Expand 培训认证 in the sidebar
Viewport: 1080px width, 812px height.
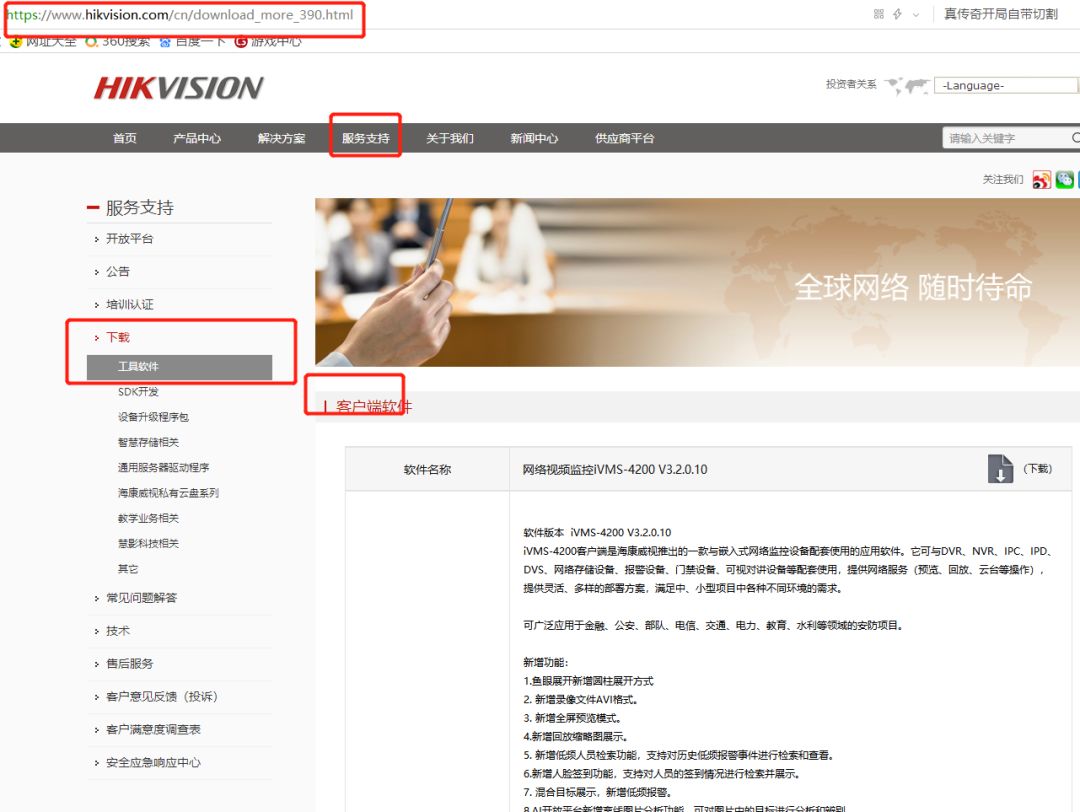tap(129, 304)
